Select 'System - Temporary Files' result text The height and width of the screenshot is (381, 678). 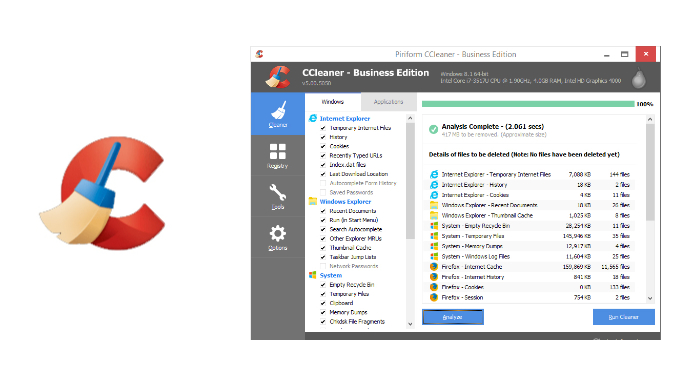(x=473, y=236)
